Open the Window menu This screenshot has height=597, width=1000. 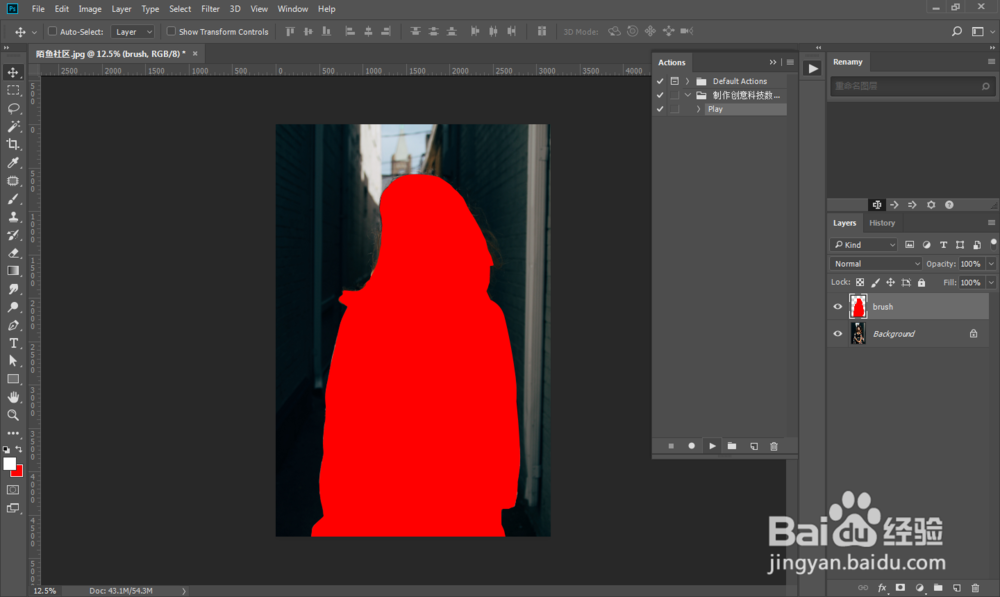click(x=293, y=9)
